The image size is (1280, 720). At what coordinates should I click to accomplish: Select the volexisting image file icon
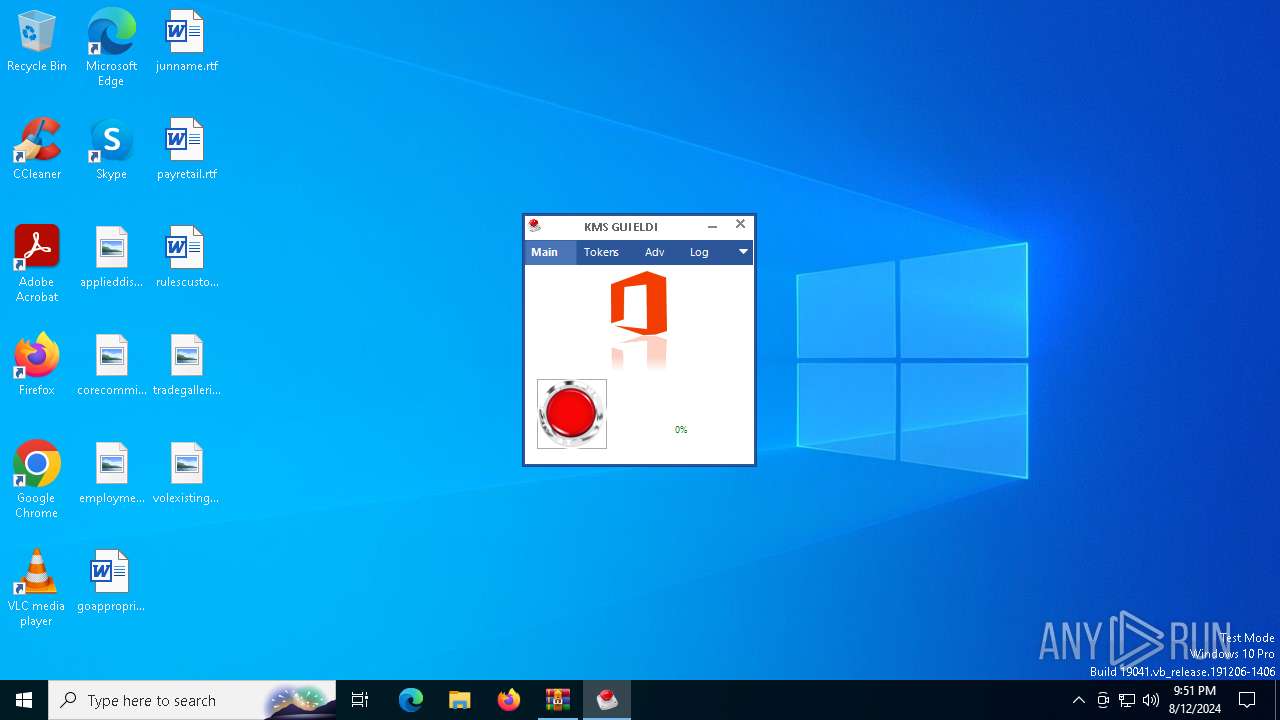[186, 474]
